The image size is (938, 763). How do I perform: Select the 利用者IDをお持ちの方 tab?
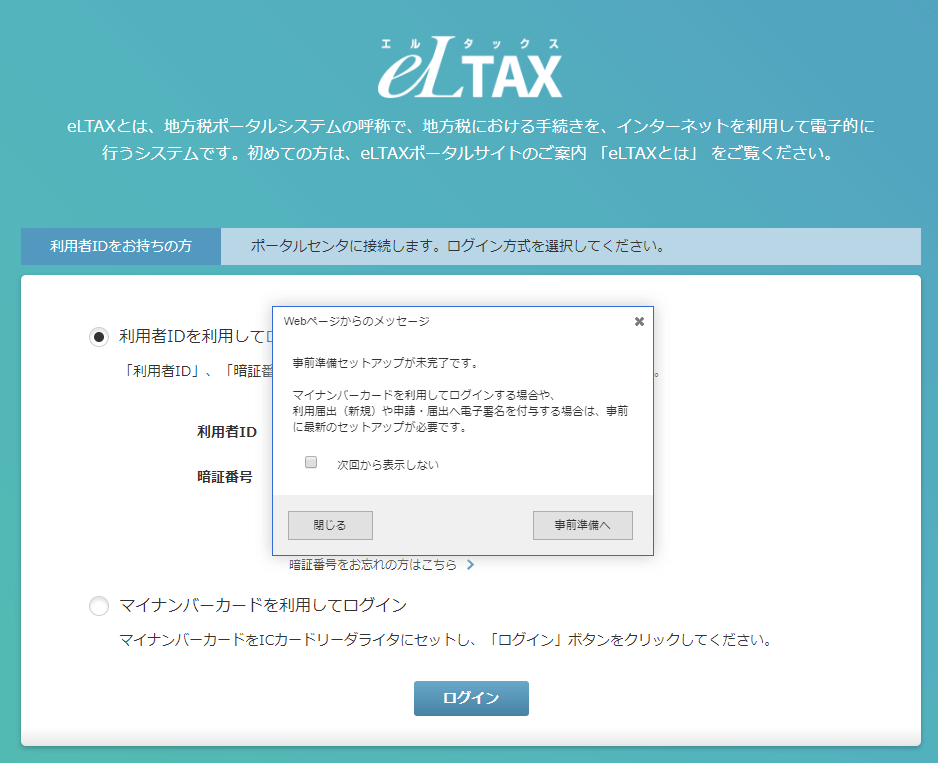(x=120, y=245)
